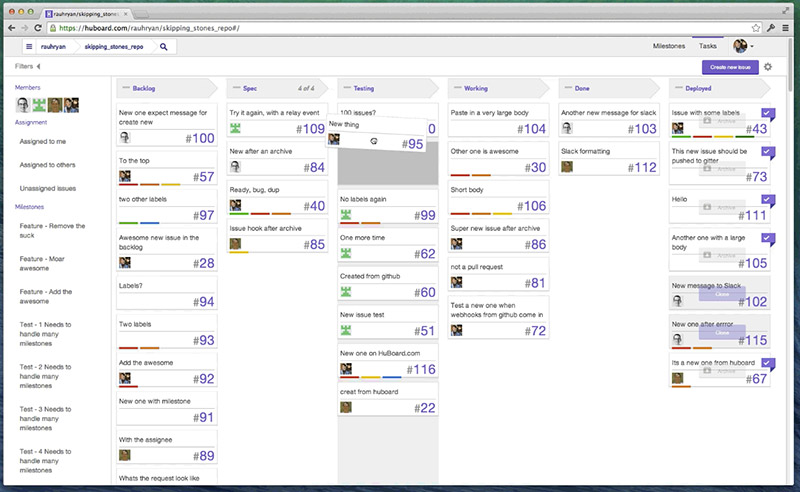
Task: Reload the page with refresh icon
Action: click(x=38, y=28)
